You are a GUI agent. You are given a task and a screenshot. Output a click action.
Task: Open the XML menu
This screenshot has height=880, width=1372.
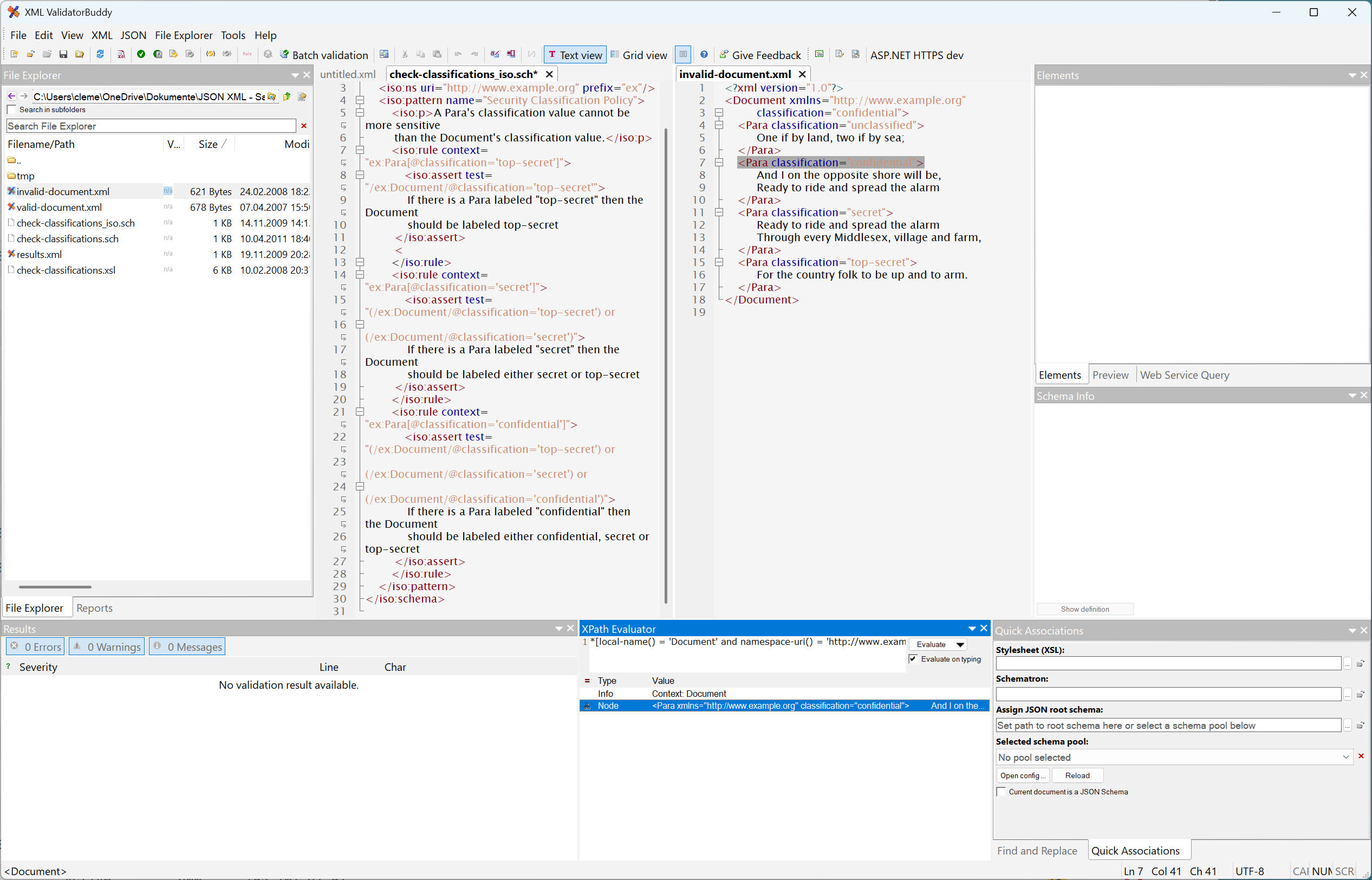102,35
